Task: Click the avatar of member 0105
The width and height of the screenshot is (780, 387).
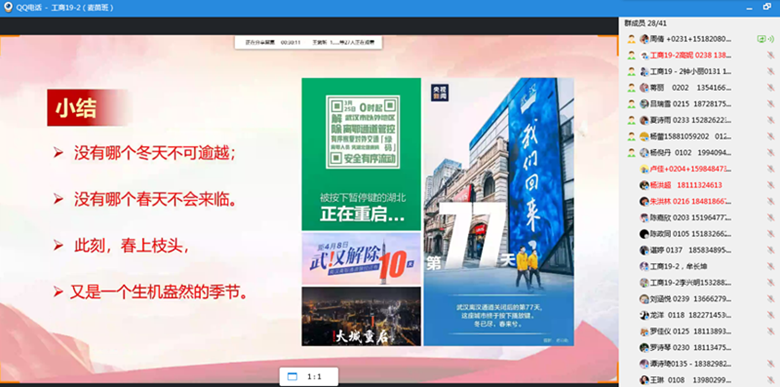Action: pos(644,234)
